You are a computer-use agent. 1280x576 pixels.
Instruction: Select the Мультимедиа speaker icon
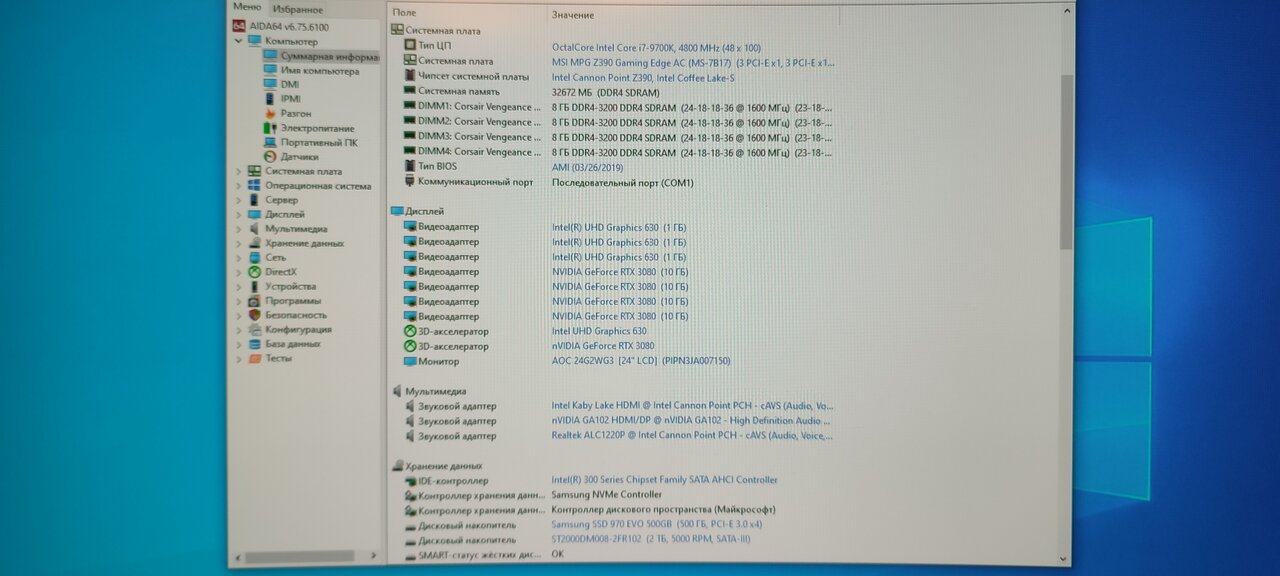click(255, 229)
